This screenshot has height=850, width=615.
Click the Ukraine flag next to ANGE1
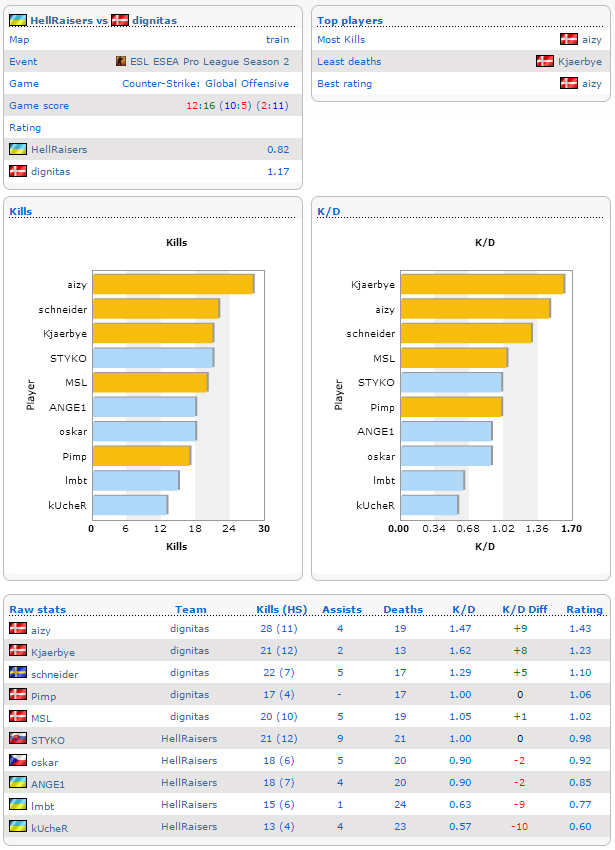pos(18,782)
